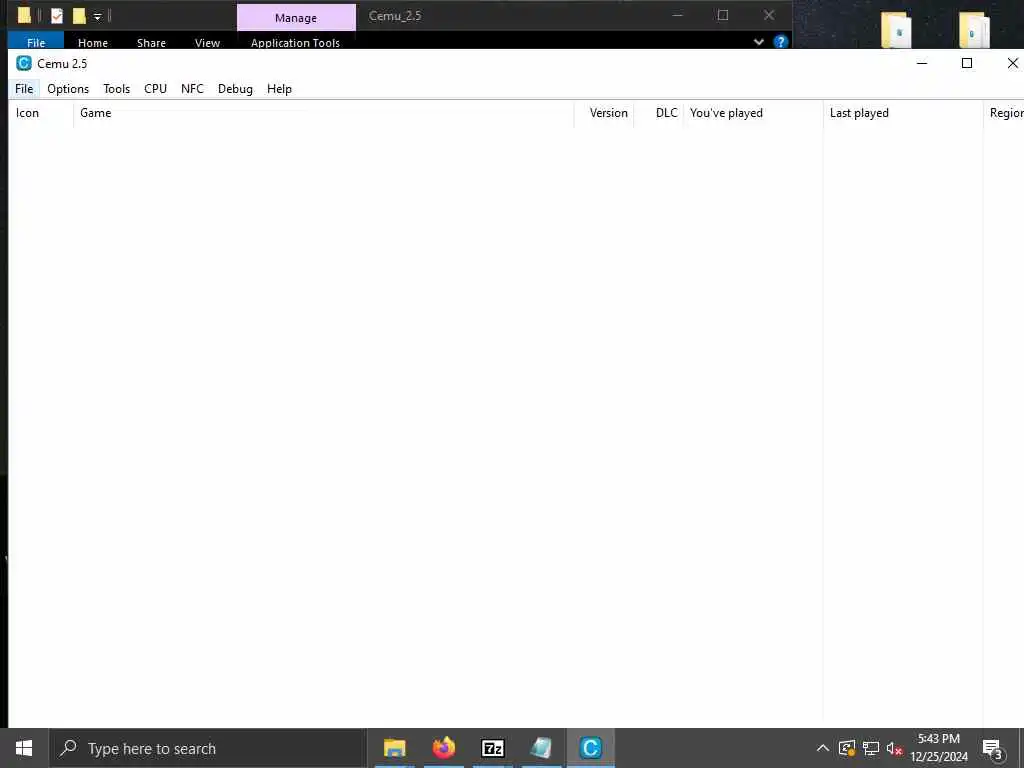Click the Region column header
The image size is (1024, 768).
click(1004, 113)
